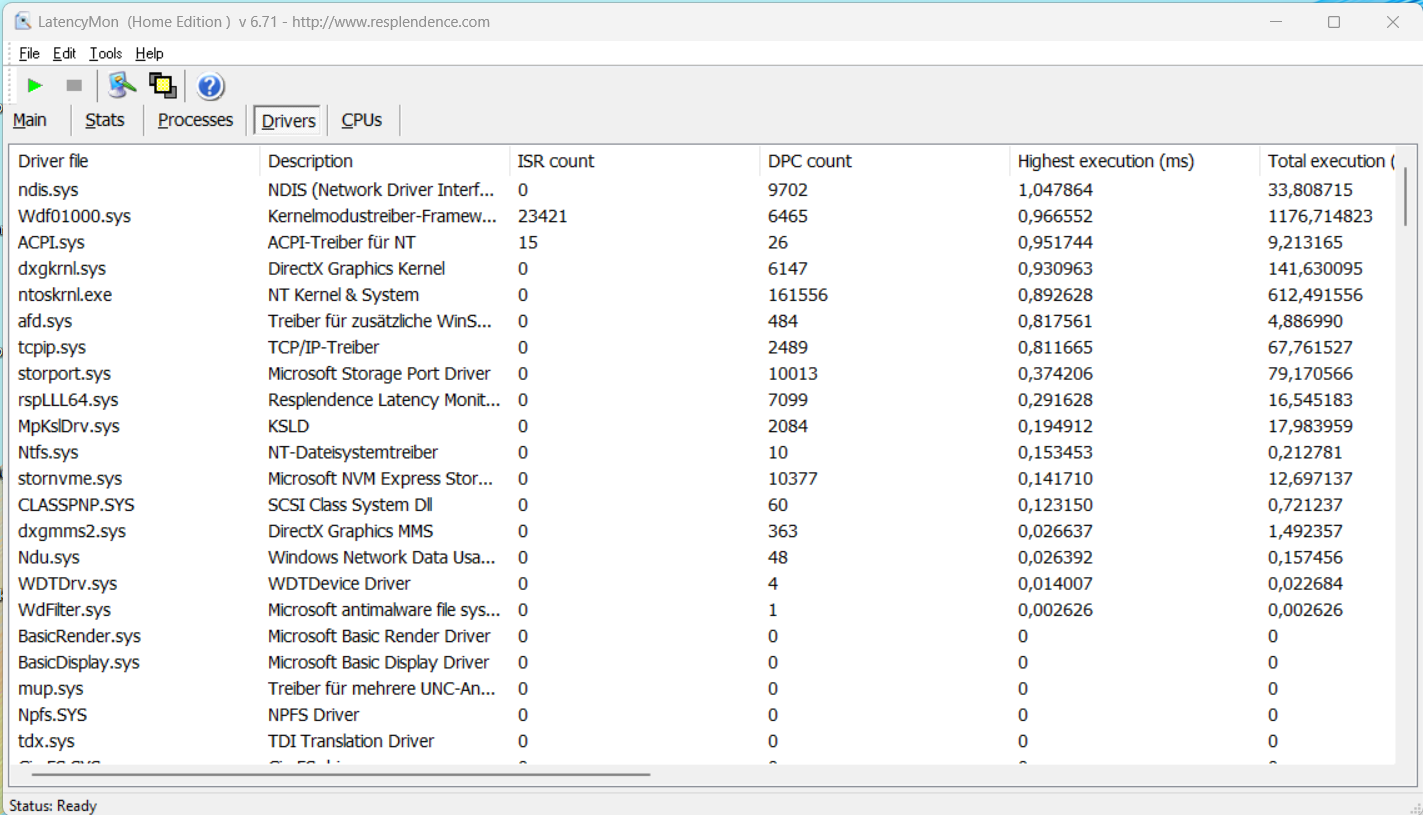This screenshot has height=815, width=1423.
Task: Click DPC count value 10377
Action: point(793,479)
